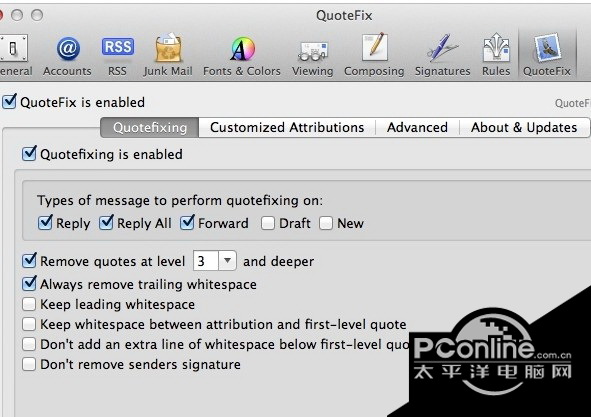Screen dimensions: 591x417
Task: Enable quotefixing for Draft messages
Action: click(268, 223)
